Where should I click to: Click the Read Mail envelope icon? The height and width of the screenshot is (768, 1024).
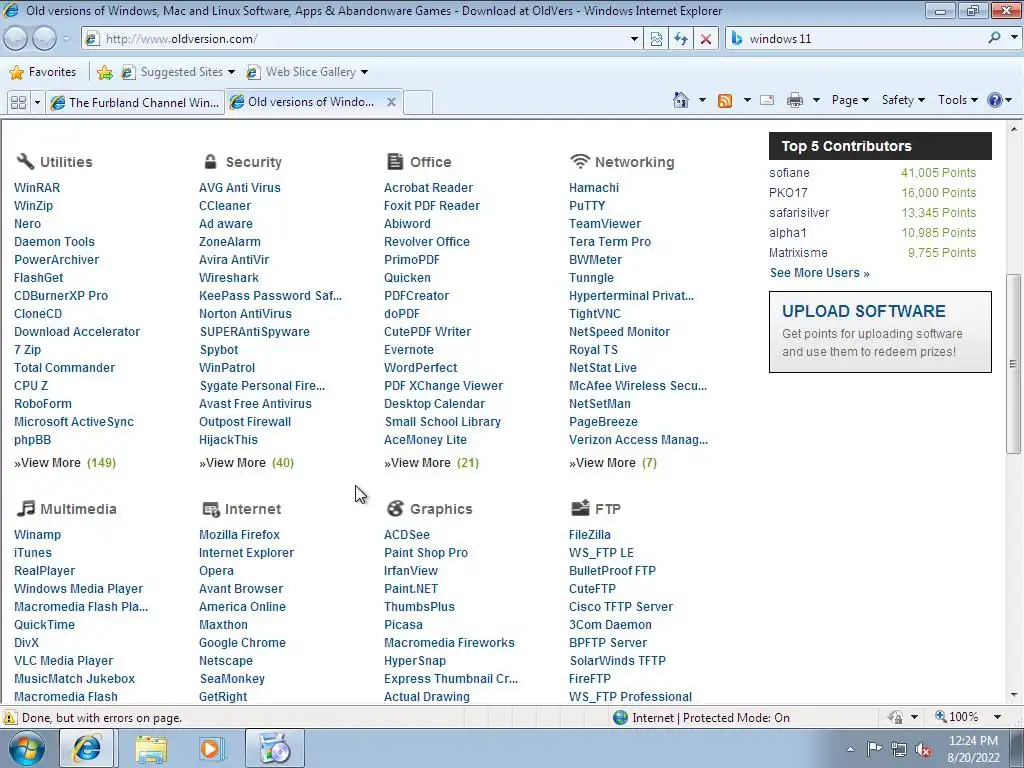tap(767, 100)
